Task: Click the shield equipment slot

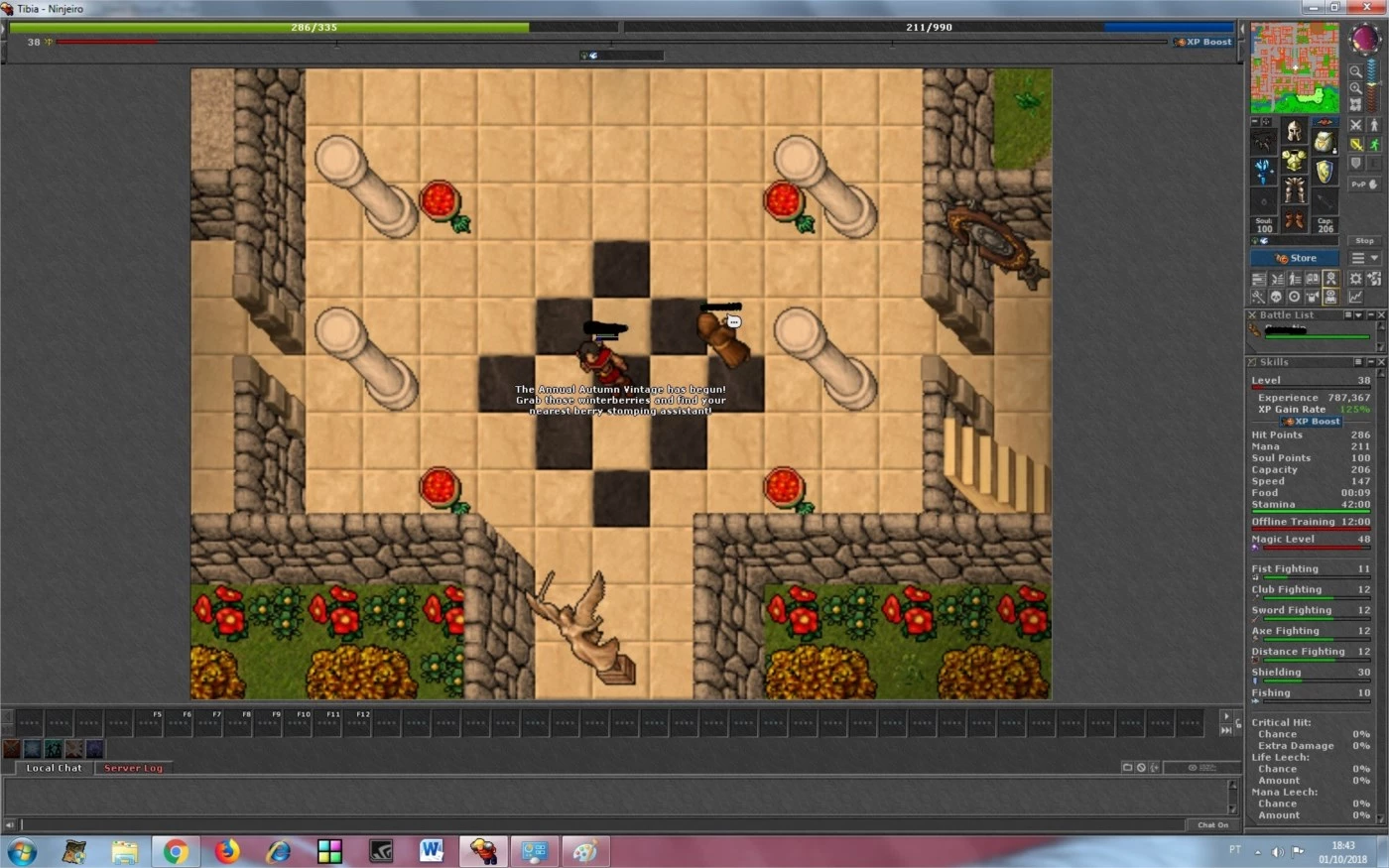Action: (1325, 172)
